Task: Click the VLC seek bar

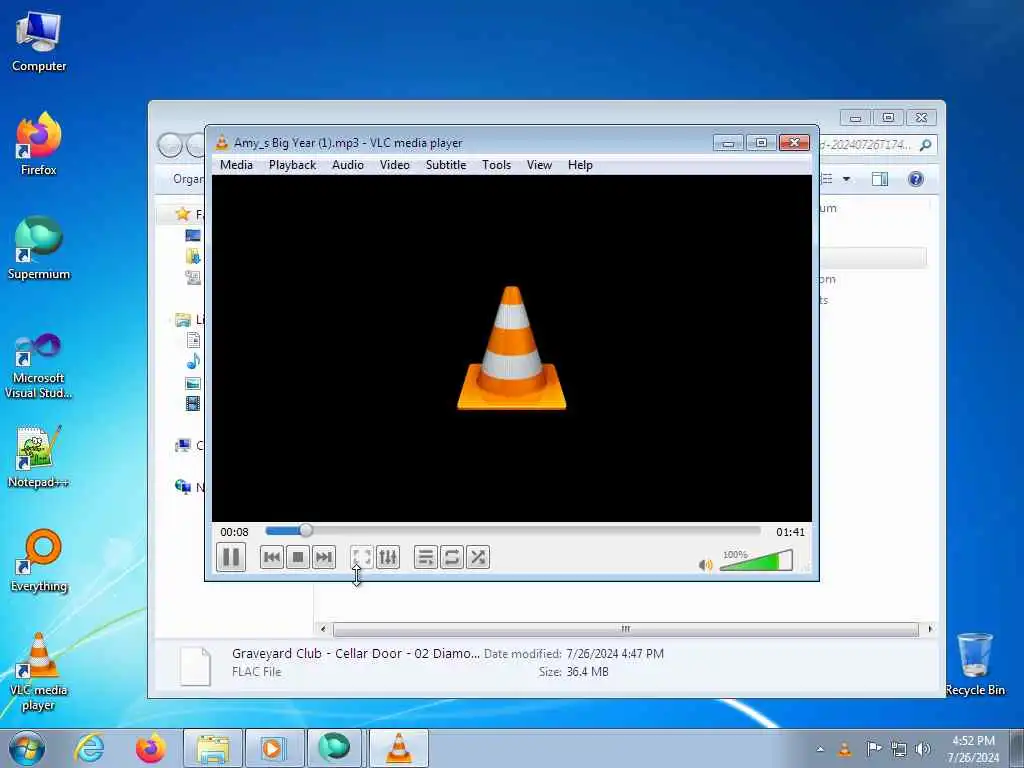Action: (513, 531)
